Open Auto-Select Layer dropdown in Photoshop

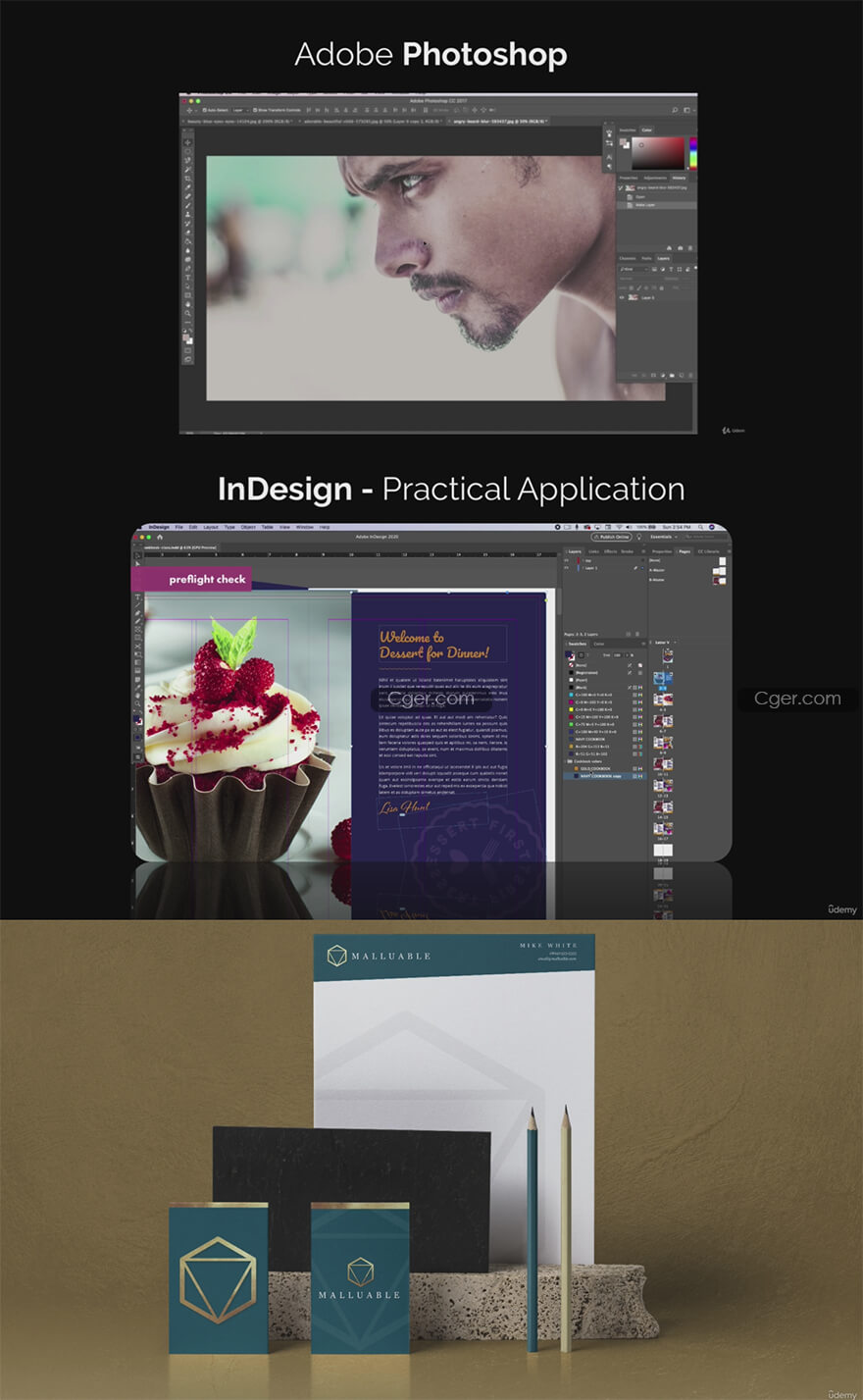(x=240, y=110)
